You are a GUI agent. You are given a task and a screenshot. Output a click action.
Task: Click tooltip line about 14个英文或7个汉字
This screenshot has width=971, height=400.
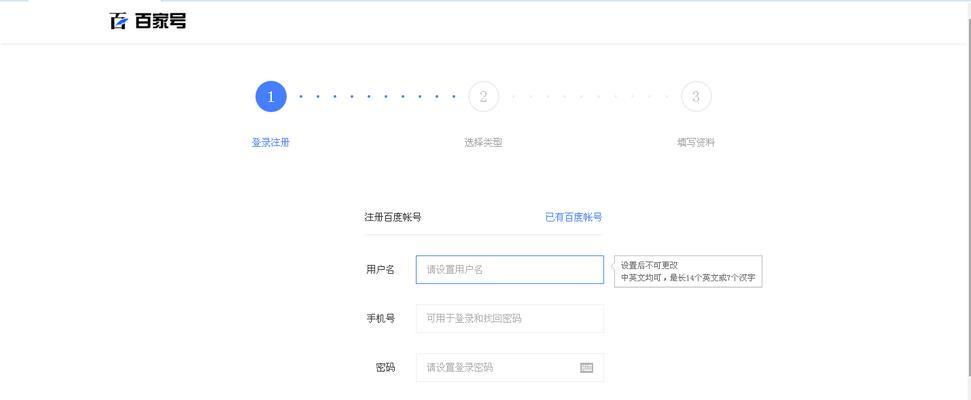(x=688, y=278)
